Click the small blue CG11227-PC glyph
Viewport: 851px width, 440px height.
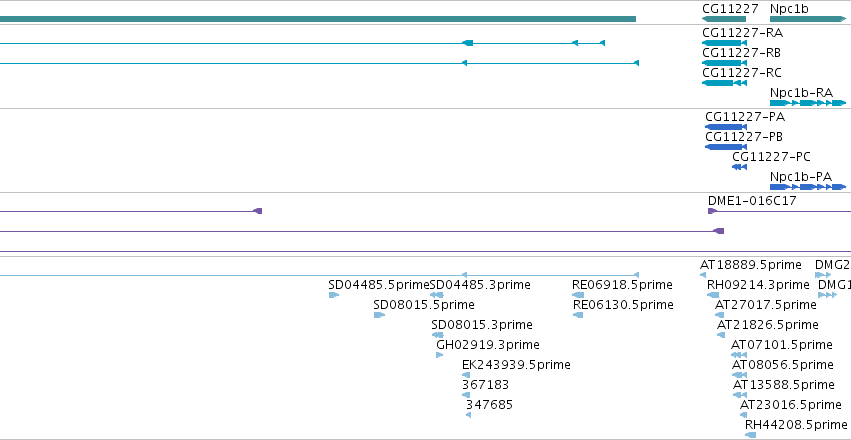(739, 167)
